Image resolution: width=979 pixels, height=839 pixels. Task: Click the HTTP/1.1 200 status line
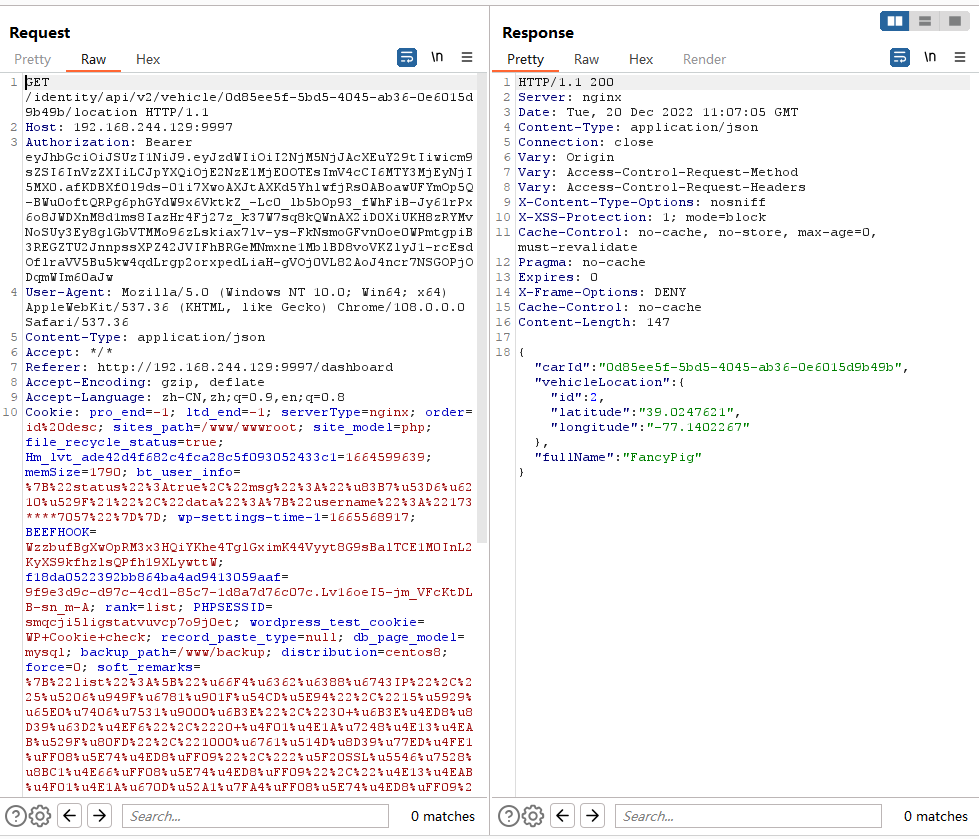(566, 82)
